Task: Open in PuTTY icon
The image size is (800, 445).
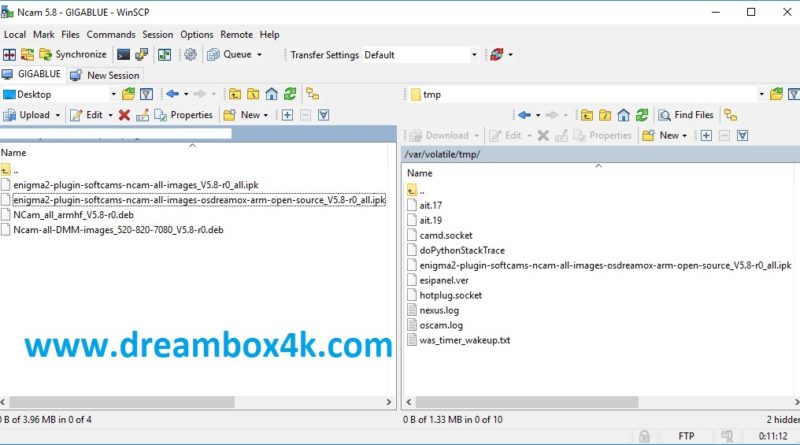Action: click(141, 55)
